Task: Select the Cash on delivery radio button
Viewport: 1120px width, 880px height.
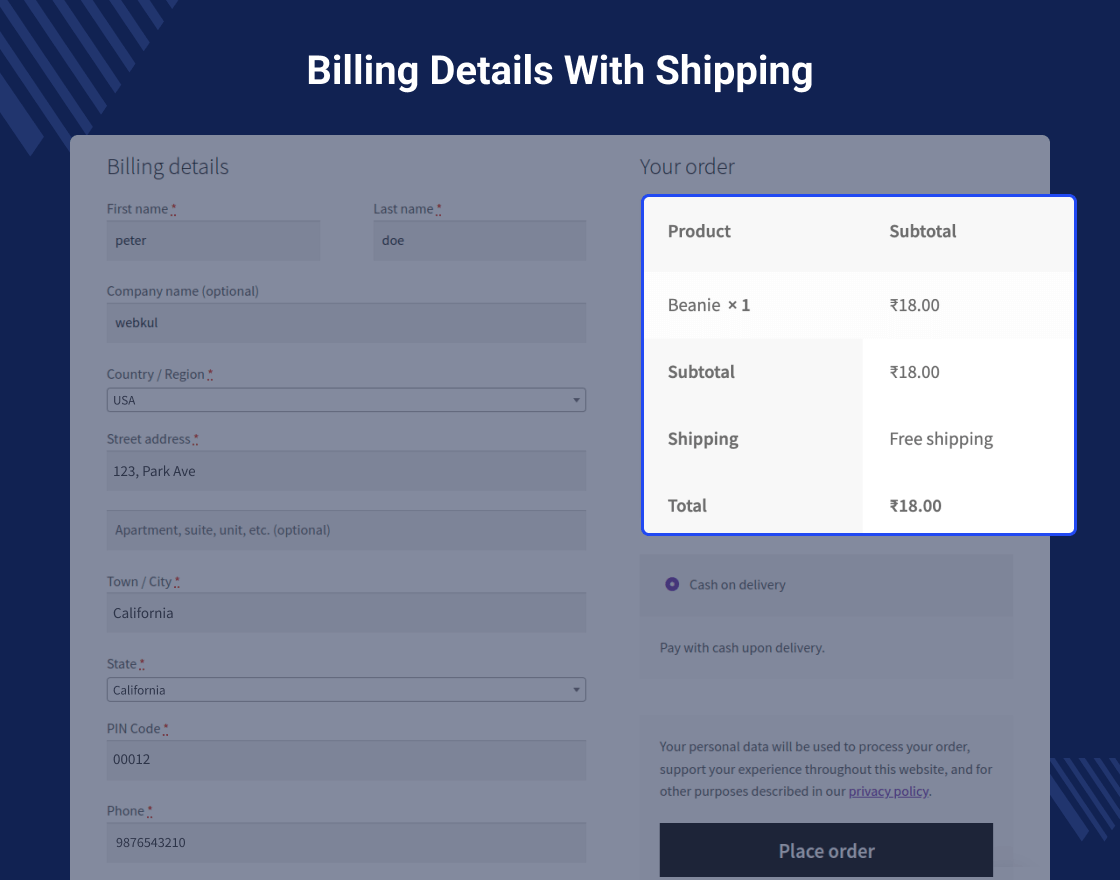Action: [x=672, y=584]
